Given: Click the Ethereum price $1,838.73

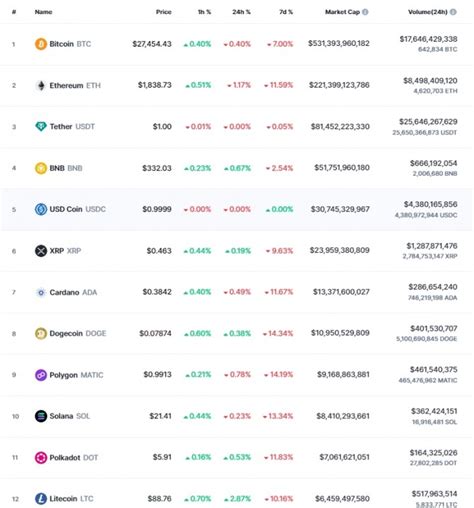Looking at the screenshot, I should coord(155,85).
